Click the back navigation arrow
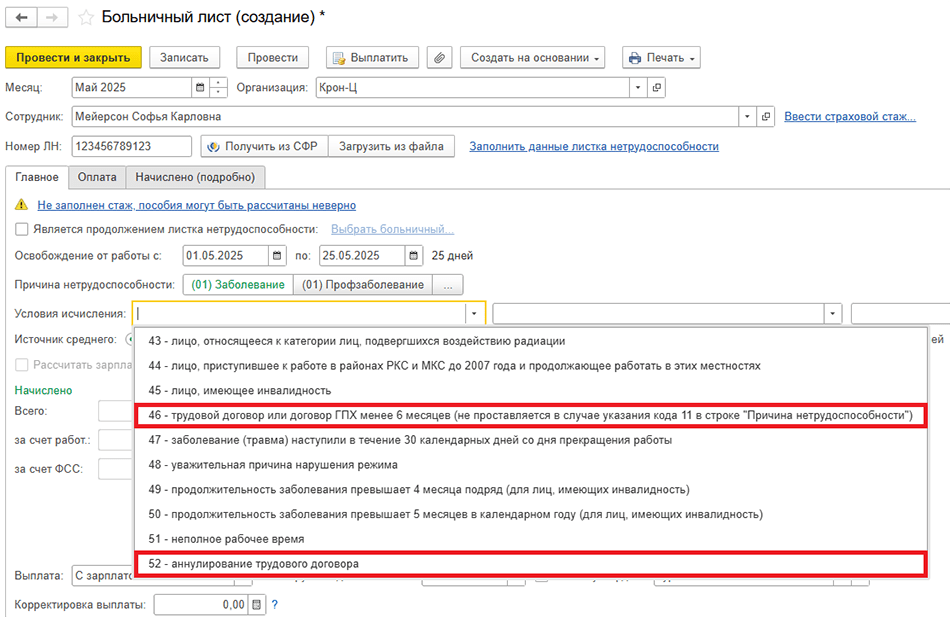The image size is (950, 617). click(x=21, y=18)
